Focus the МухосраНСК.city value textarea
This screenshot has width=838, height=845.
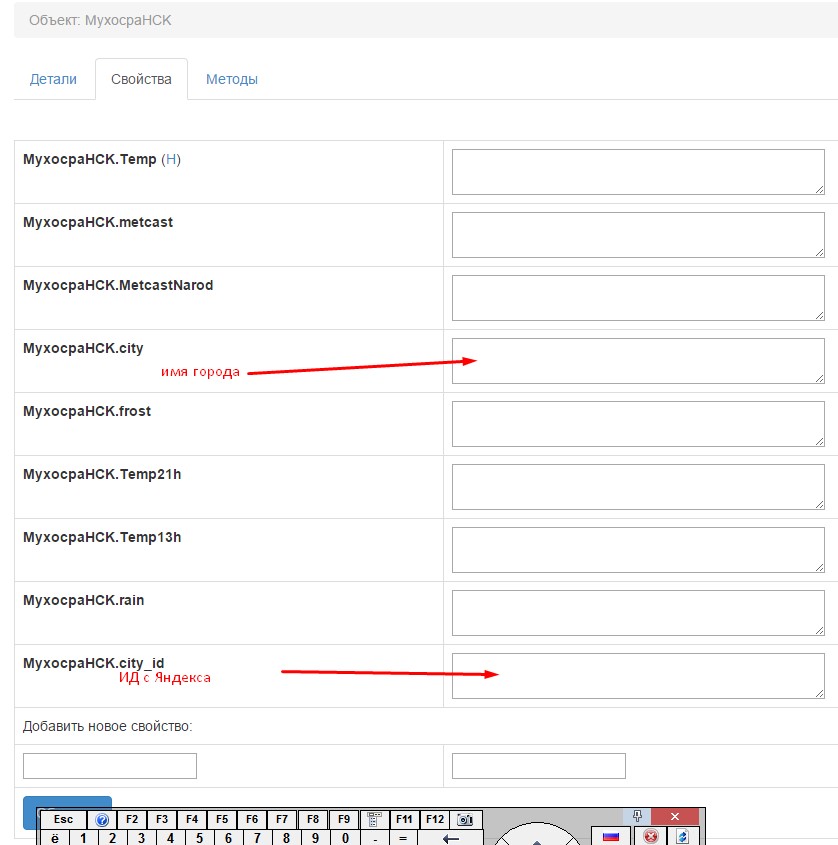(638, 361)
